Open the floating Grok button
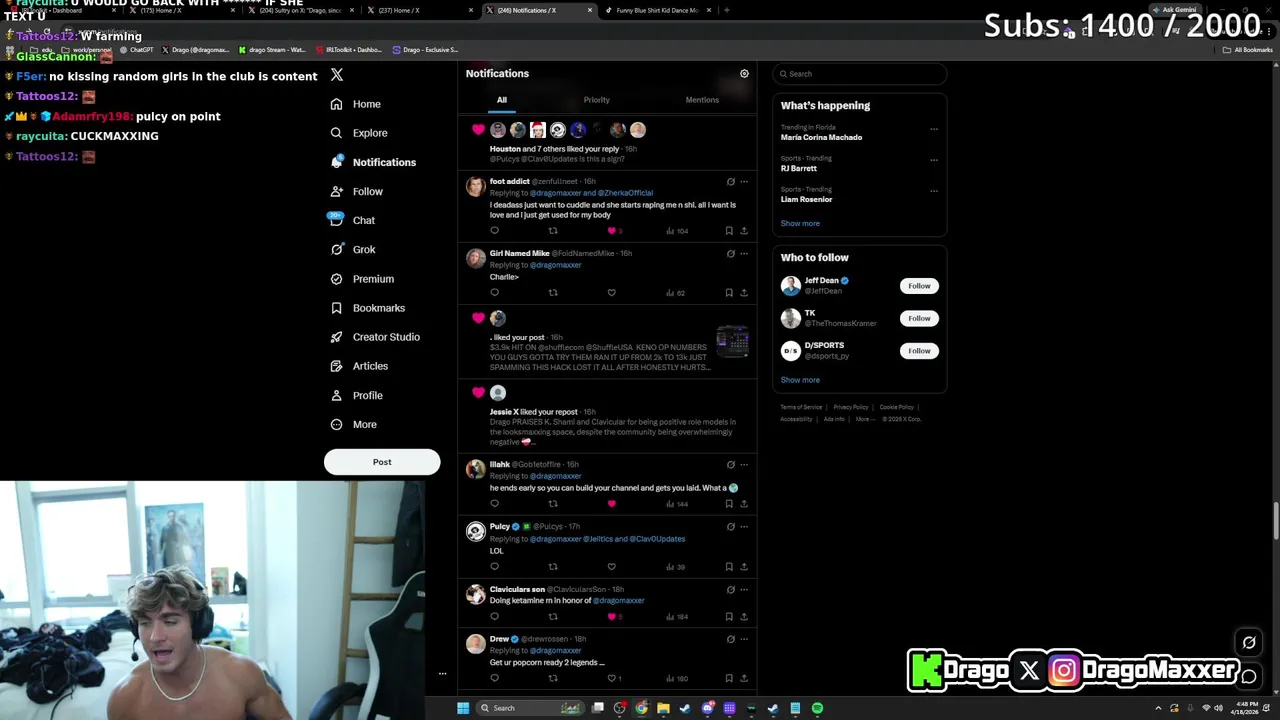The image size is (1280, 720). (x=1249, y=643)
